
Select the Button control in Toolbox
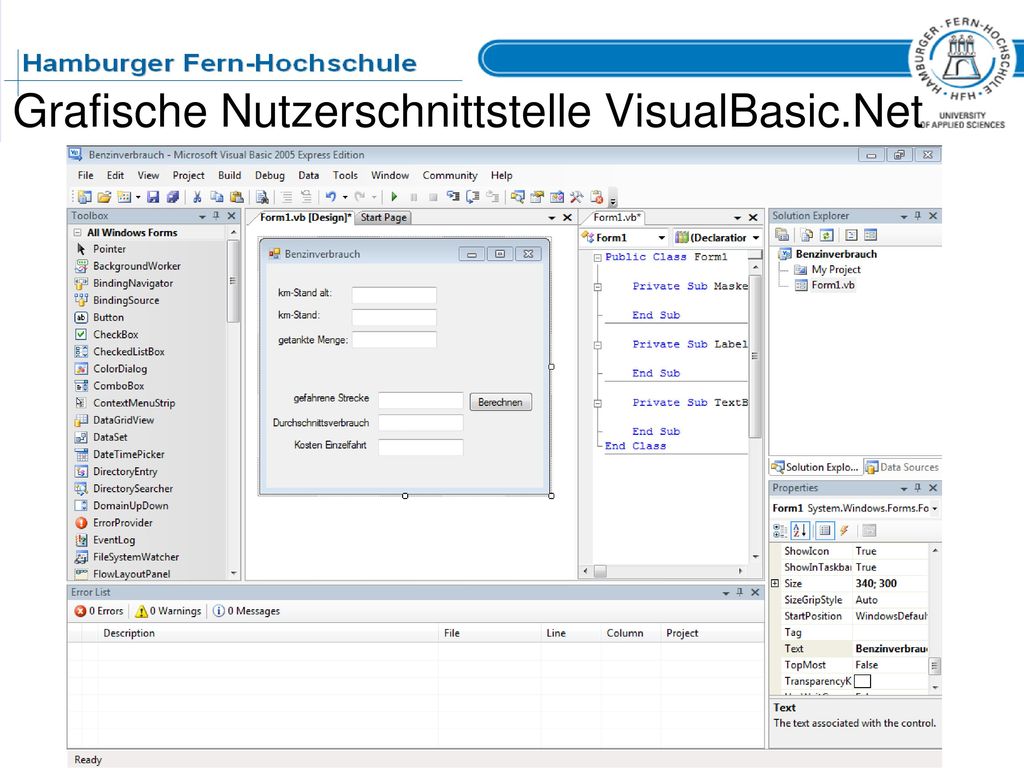pos(108,317)
